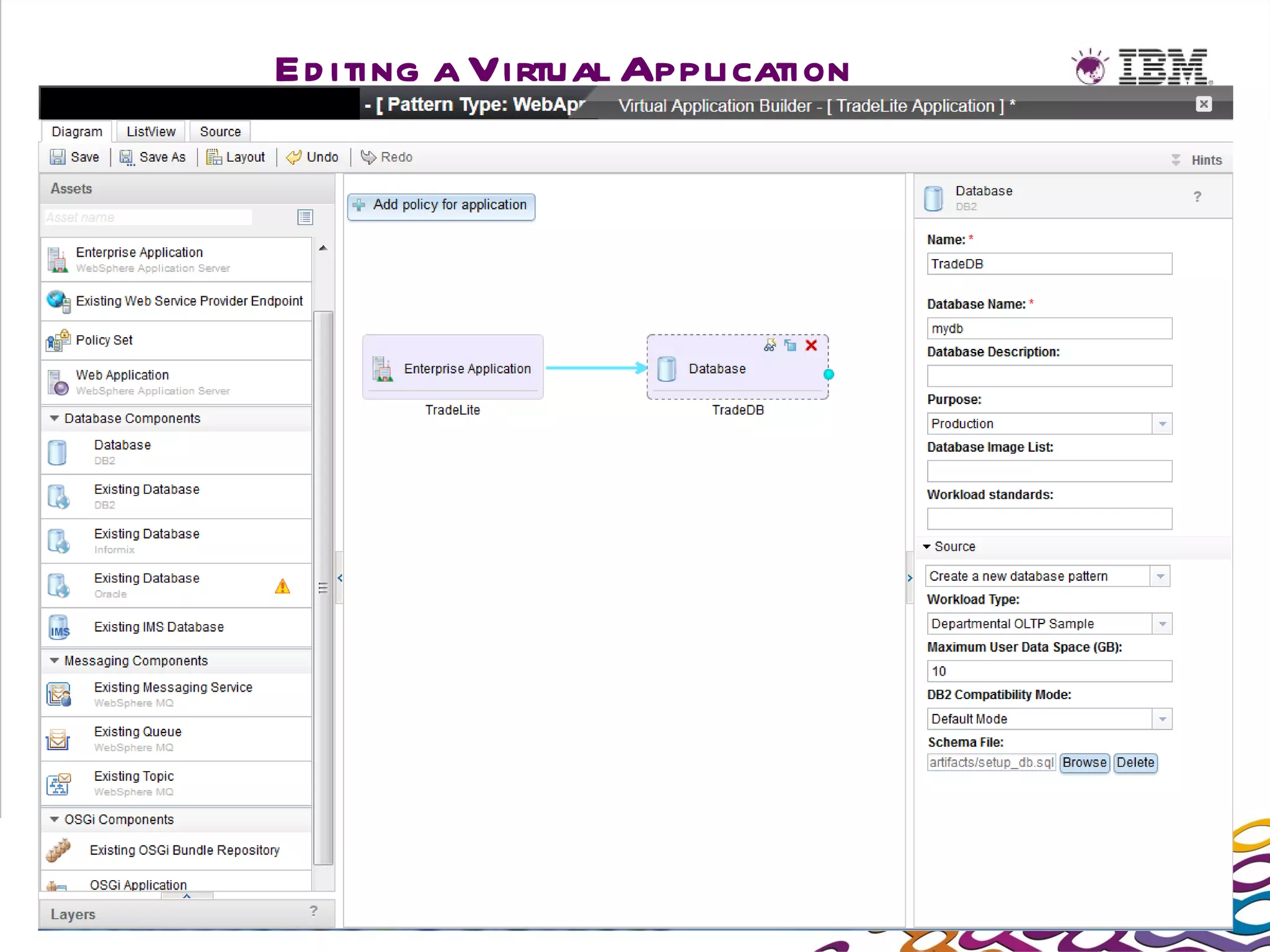1270x952 pixels.
Task: Select Existing Queue WebSphere MQ asset
Action: [x=176, y=739]
